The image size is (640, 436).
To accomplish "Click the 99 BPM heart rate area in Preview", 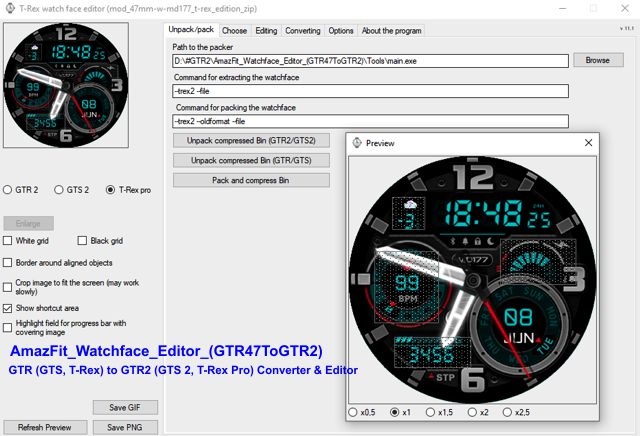I will pos(407,288).
